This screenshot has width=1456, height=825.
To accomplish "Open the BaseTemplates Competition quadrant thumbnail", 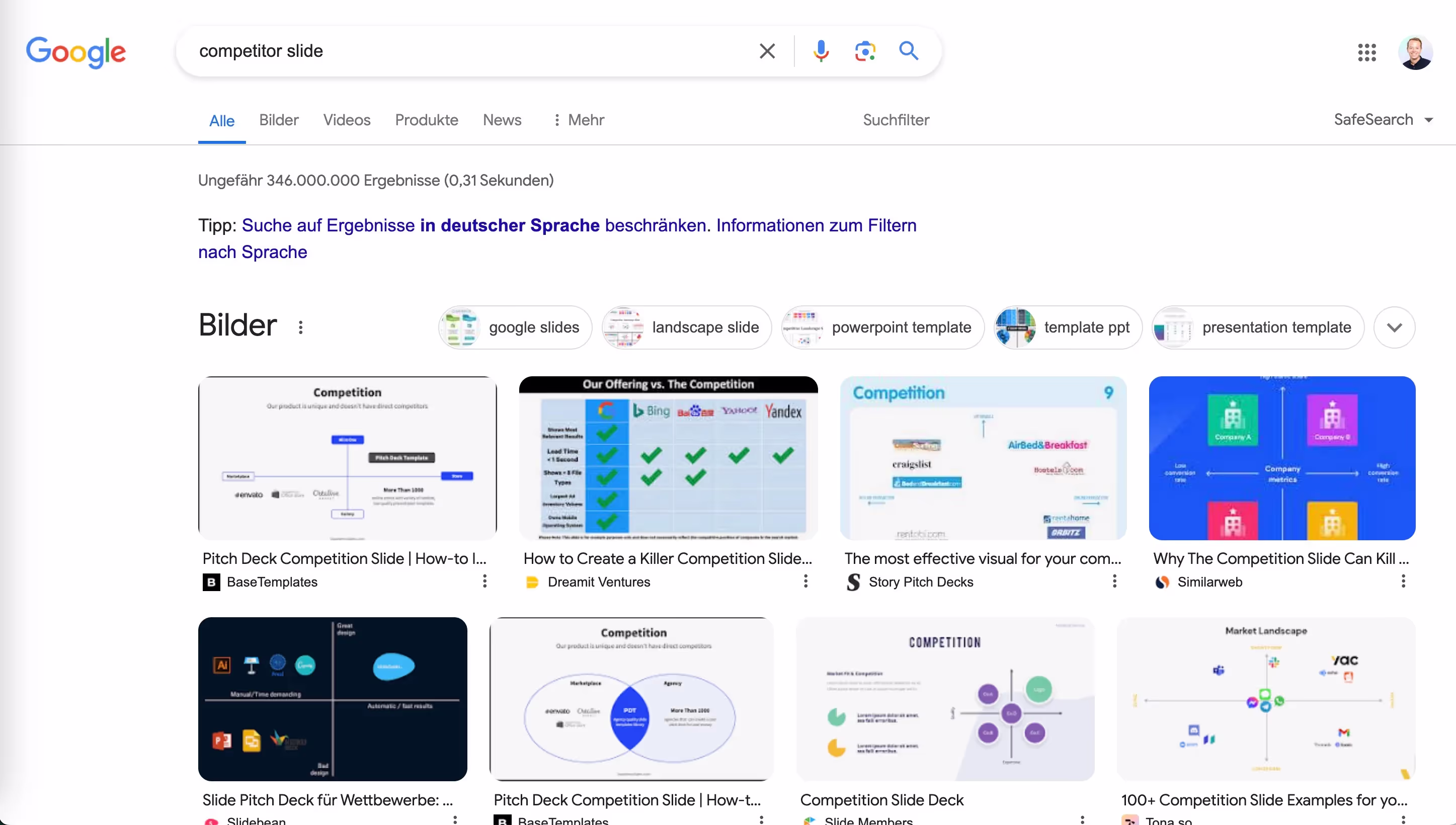I will point(347,458).
